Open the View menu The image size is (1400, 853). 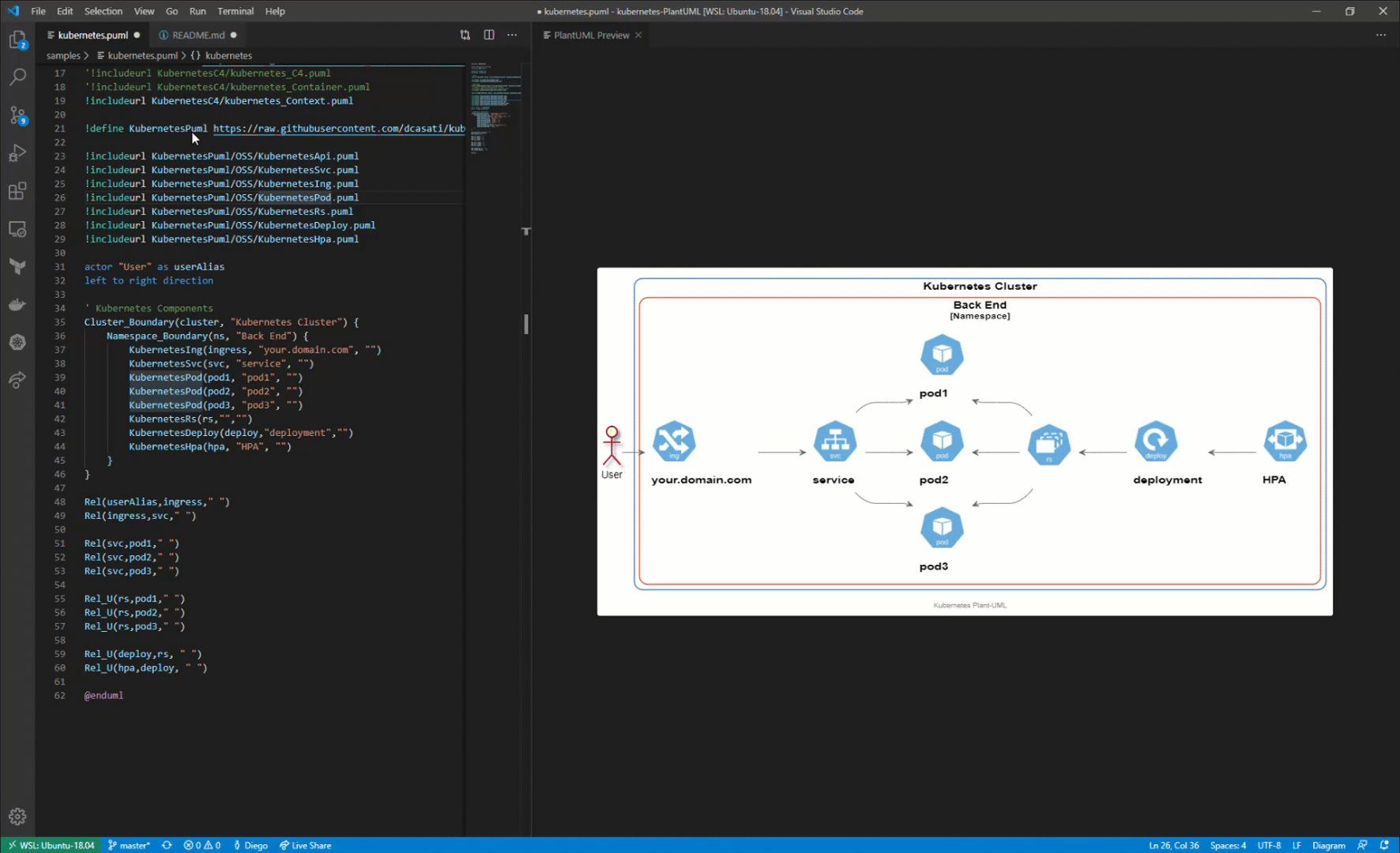[144, 11]
